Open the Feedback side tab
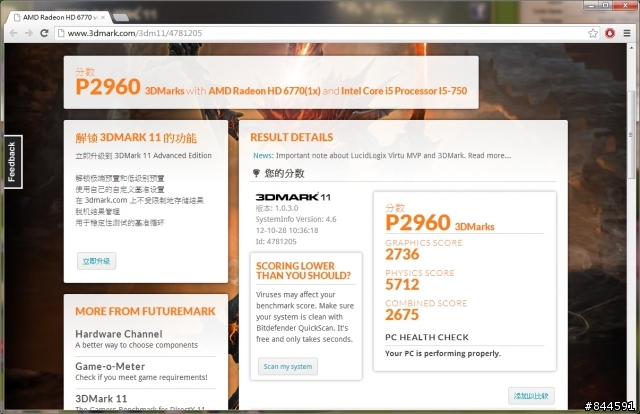This screenshot has width=640, height=414. click(x=12, y=162)
